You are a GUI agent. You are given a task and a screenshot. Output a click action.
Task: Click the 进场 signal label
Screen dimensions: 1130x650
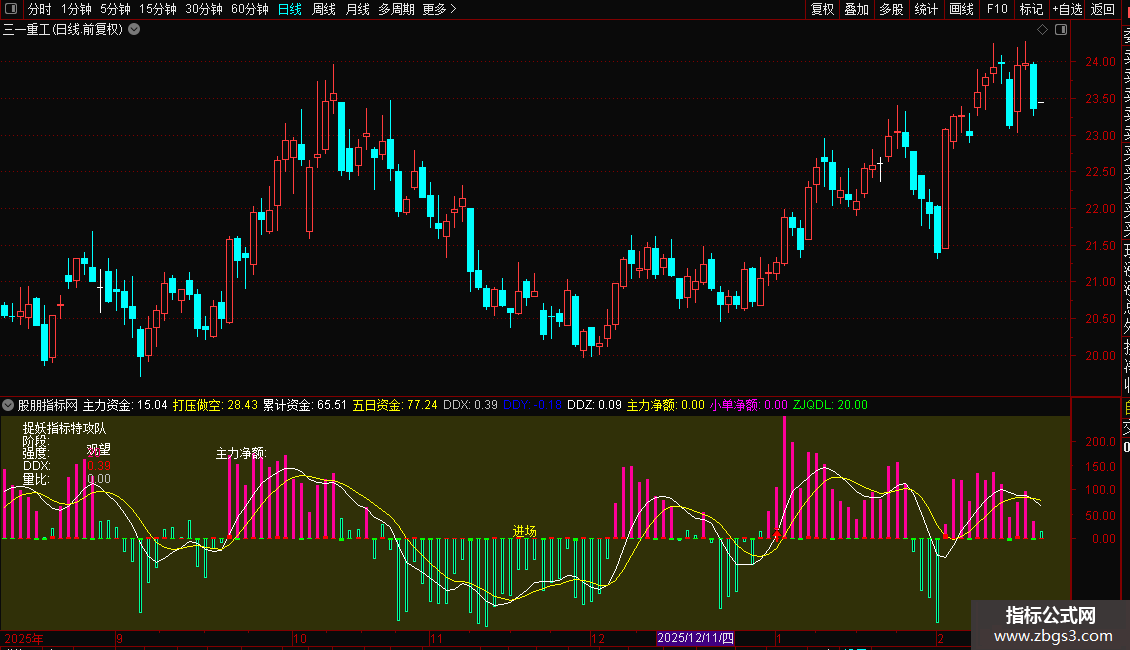[x=525, y=531]
